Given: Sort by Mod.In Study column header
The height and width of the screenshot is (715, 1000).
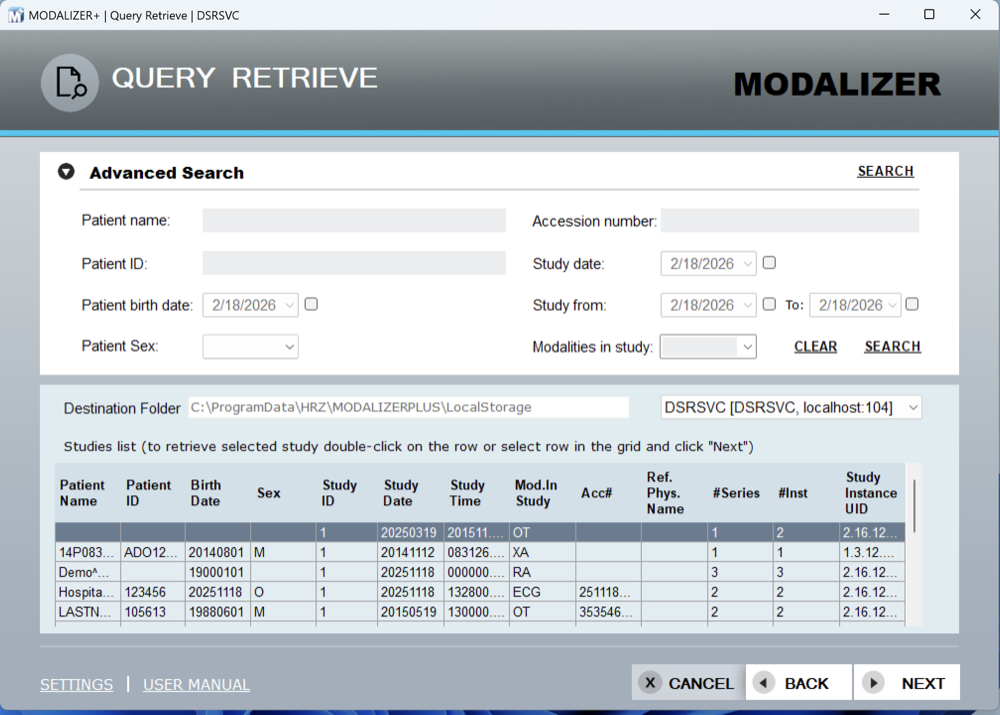Looking at the screenshot, I should 542,493.
